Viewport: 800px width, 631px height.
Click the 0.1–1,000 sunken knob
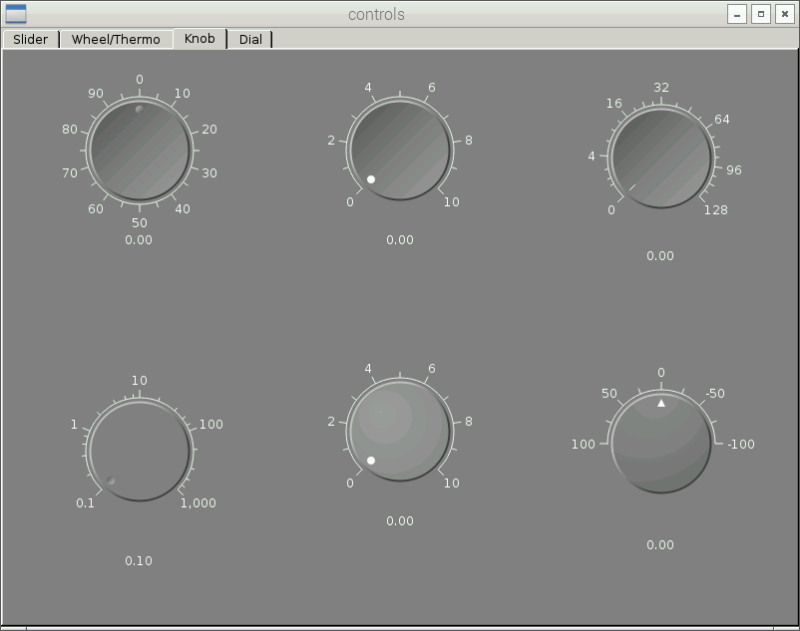139,450
